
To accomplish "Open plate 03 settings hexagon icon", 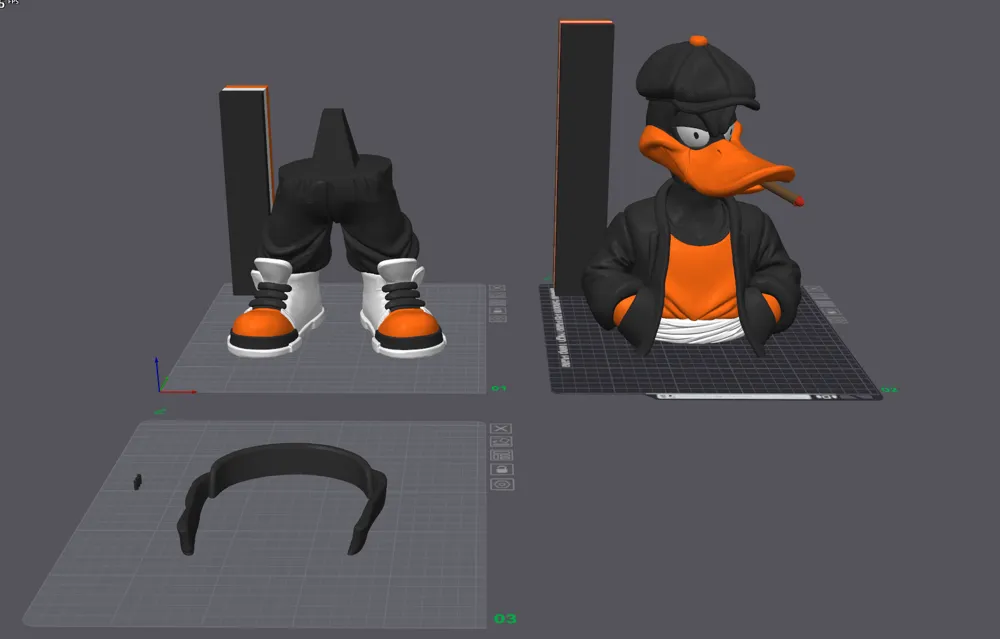I will 502,484.
